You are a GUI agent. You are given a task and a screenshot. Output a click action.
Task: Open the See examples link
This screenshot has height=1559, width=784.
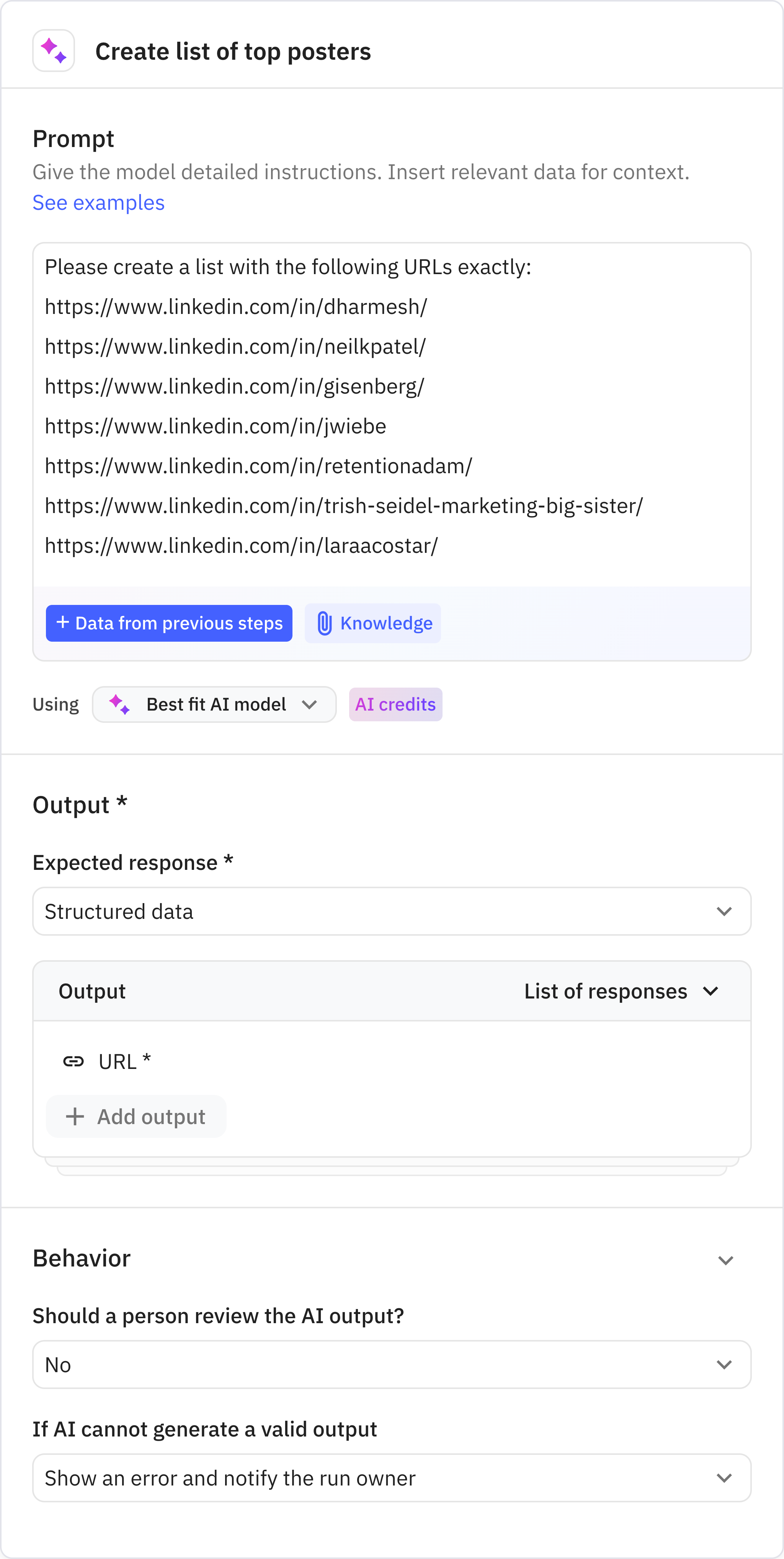tap(99, 203)
